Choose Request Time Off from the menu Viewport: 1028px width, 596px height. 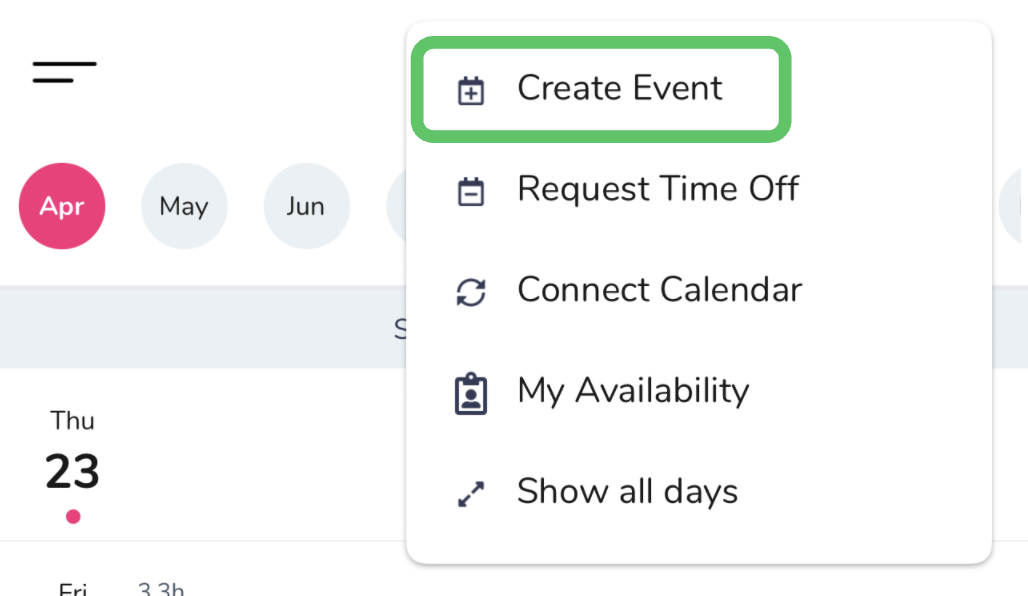(657, 189)
